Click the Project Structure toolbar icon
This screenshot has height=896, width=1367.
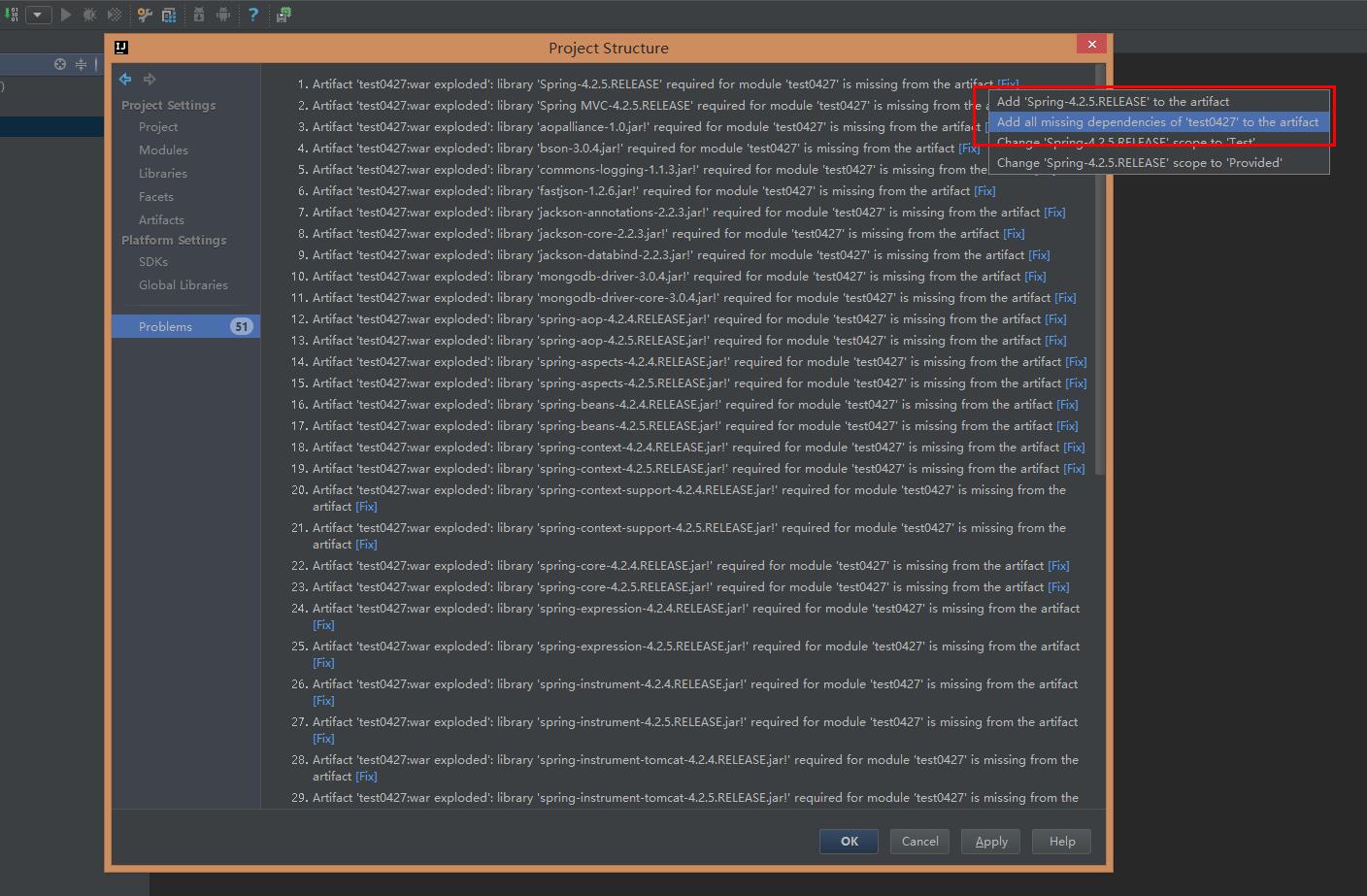[x=169, y=15]
